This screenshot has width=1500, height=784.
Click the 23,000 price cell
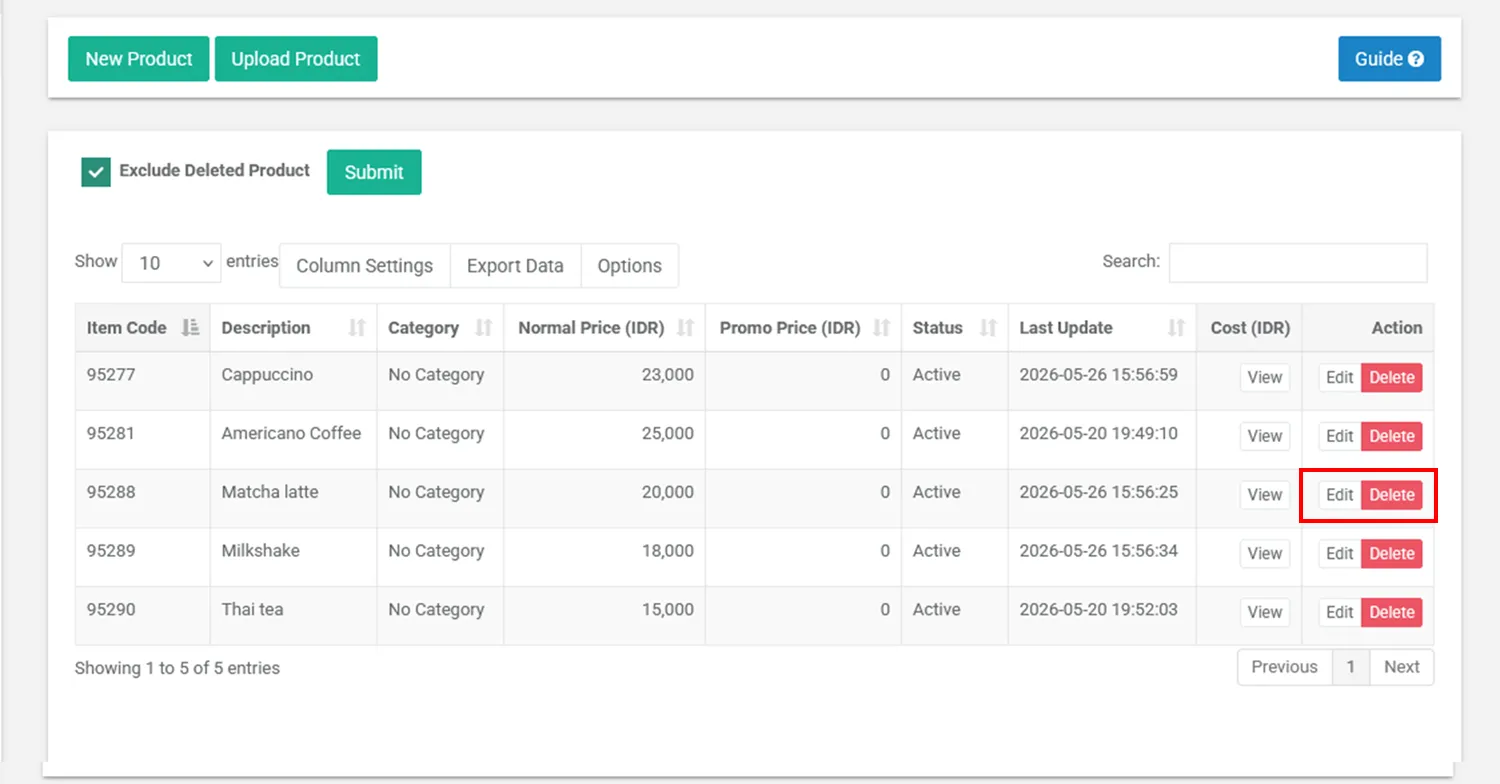pos(604,381)
